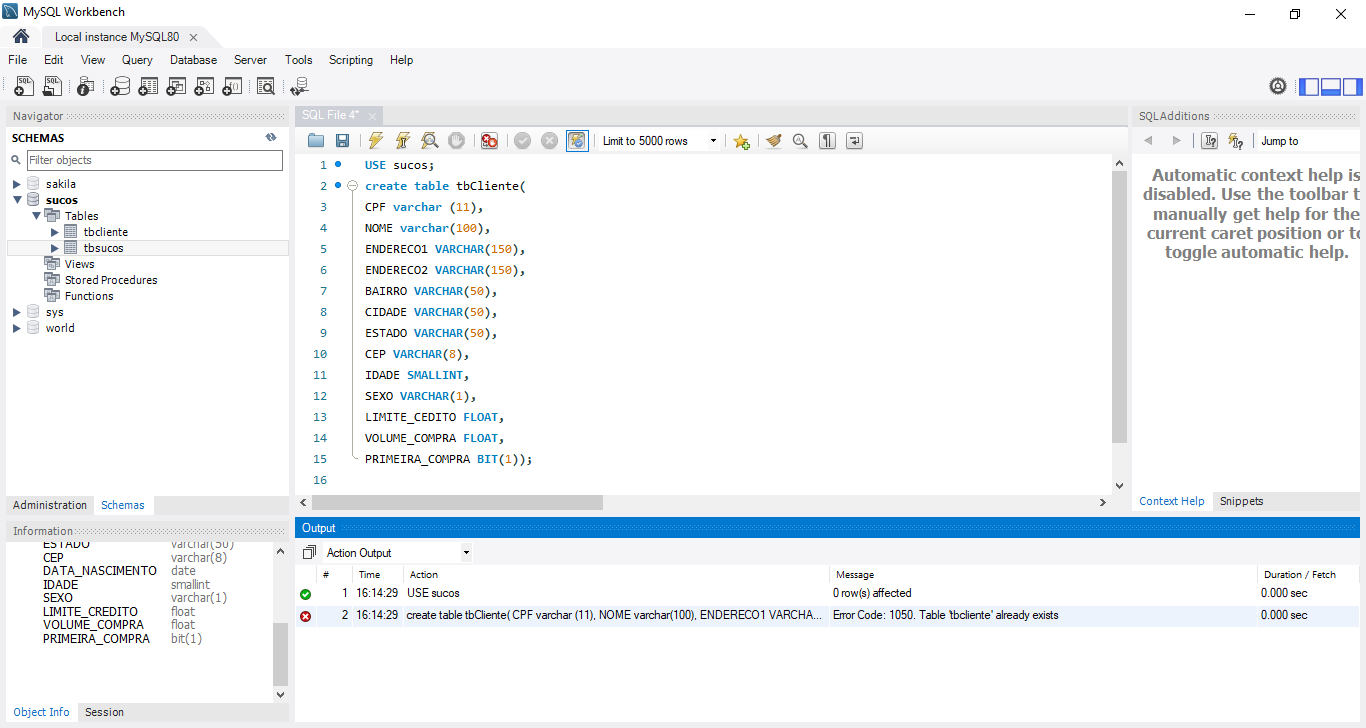Create a new SQL tab for queries
Screen dimensions: 1366x728
(24, 87)
